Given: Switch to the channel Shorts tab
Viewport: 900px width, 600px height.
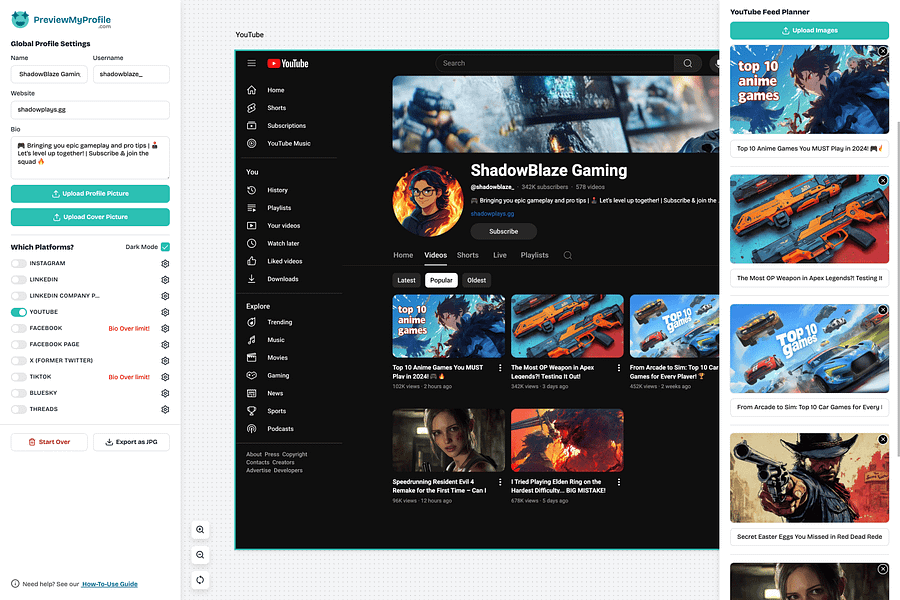Looking at the screenshot, I should click(x=468, y=256).
